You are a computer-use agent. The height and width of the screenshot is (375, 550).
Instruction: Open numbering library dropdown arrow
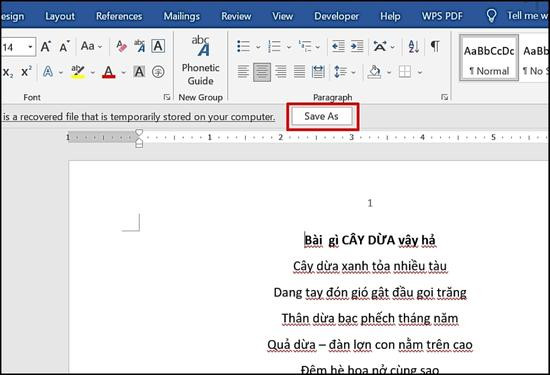pos(289,47)
